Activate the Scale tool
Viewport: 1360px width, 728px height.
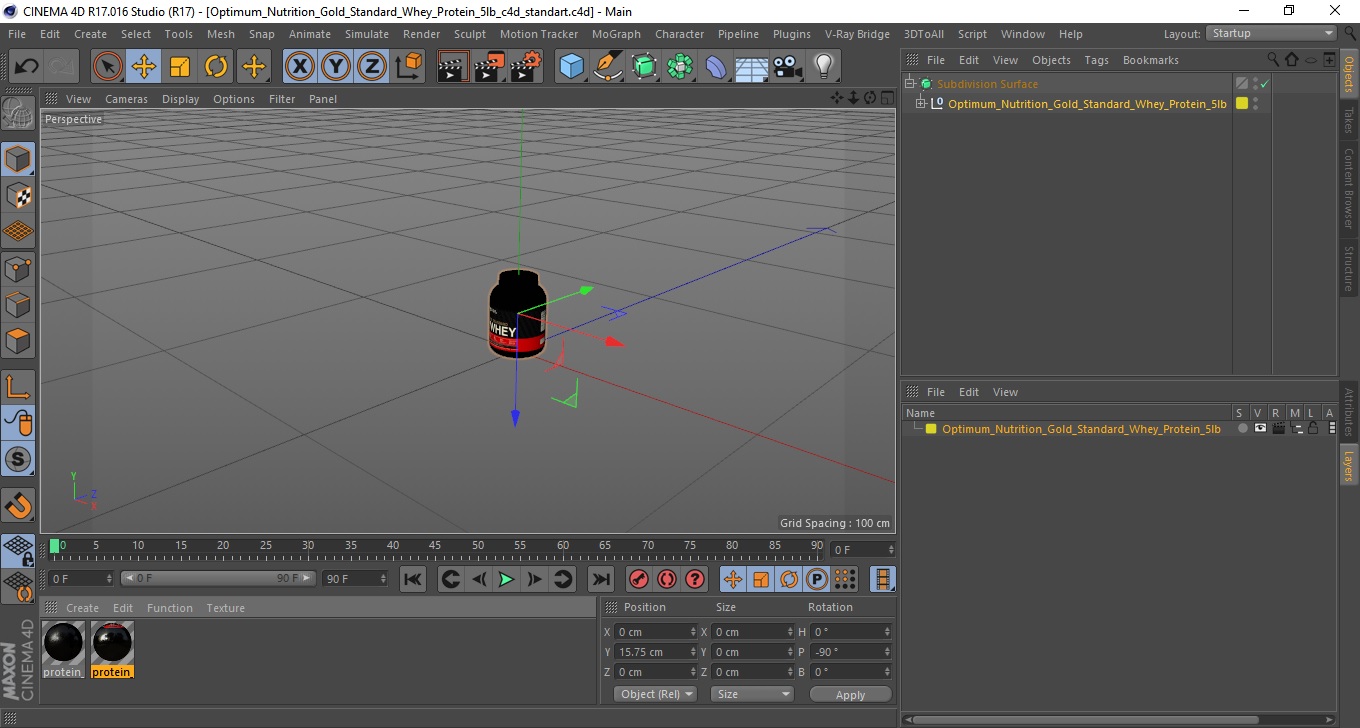click(x=180, y=67)
